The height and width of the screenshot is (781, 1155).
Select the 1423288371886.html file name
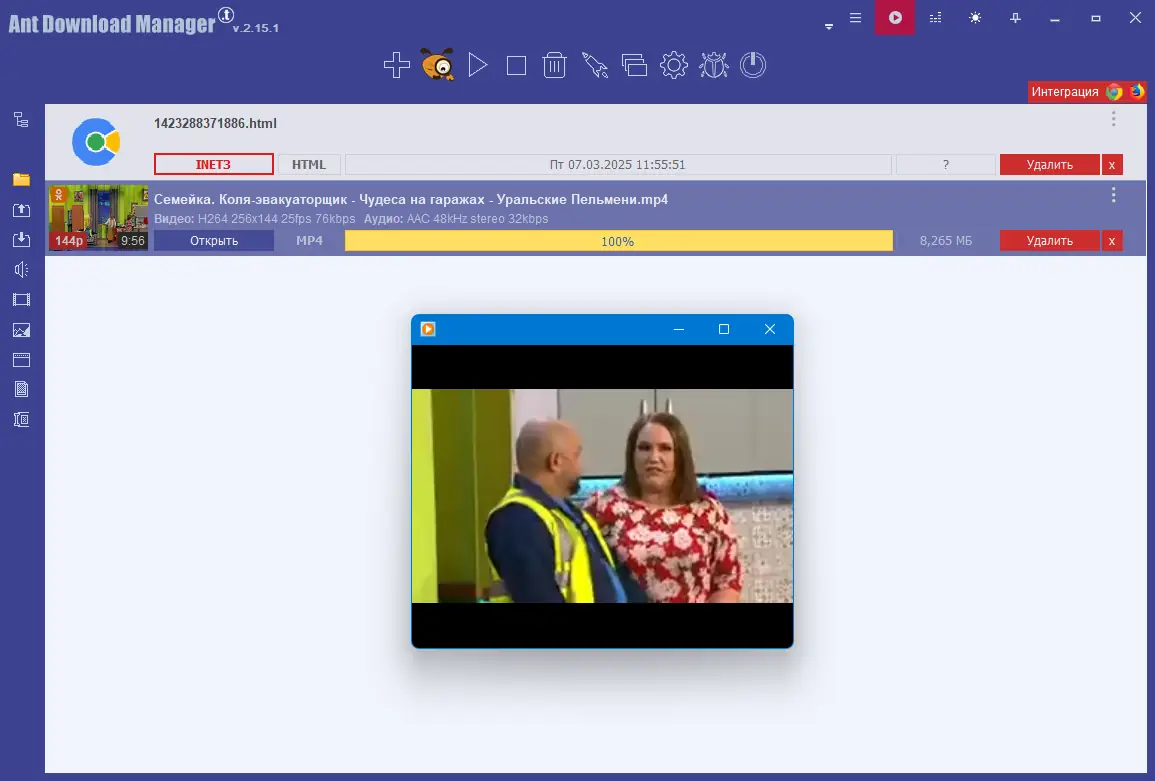pyautogui.click(x=215, y=123)
